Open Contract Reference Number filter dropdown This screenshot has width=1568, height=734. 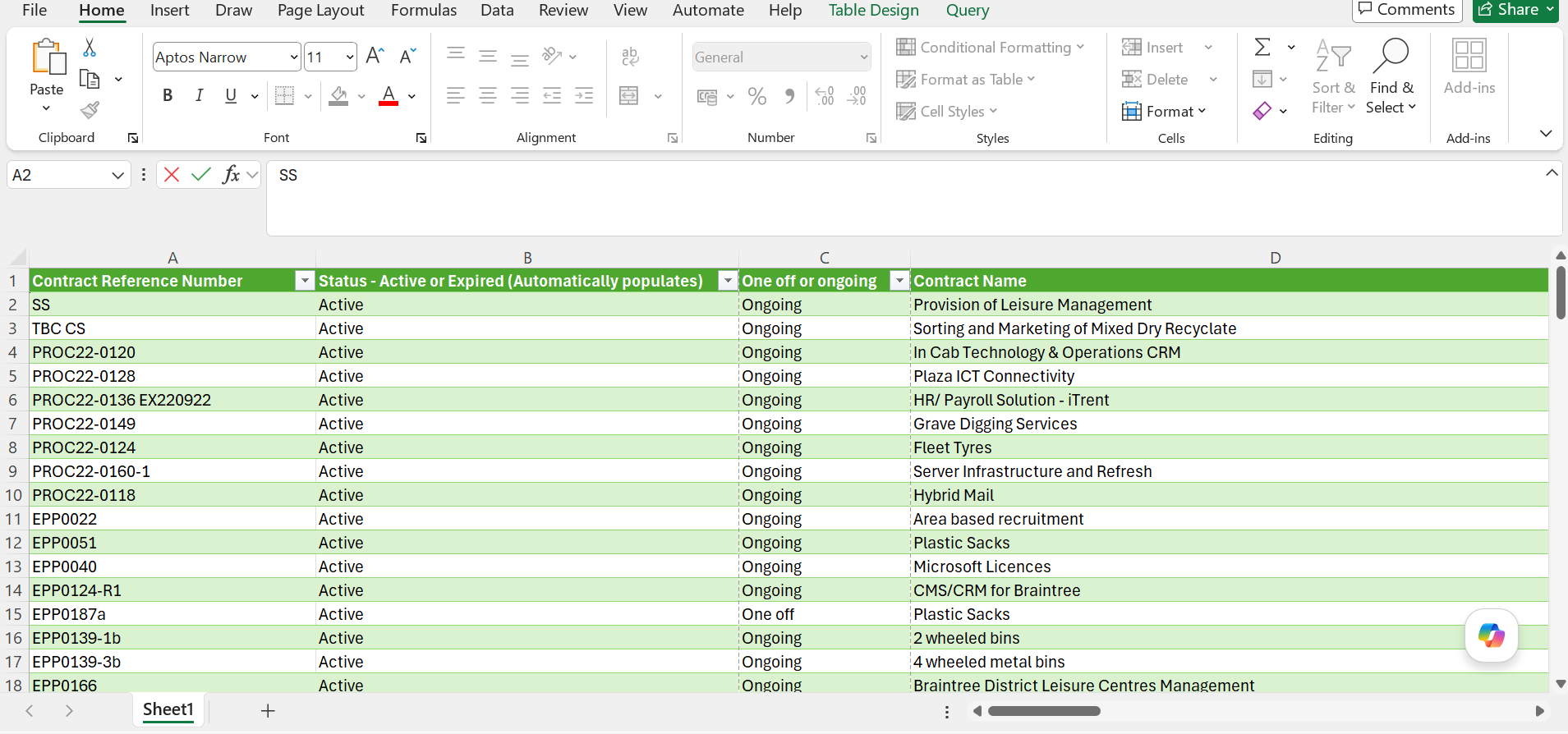click(x=305, y=281)
